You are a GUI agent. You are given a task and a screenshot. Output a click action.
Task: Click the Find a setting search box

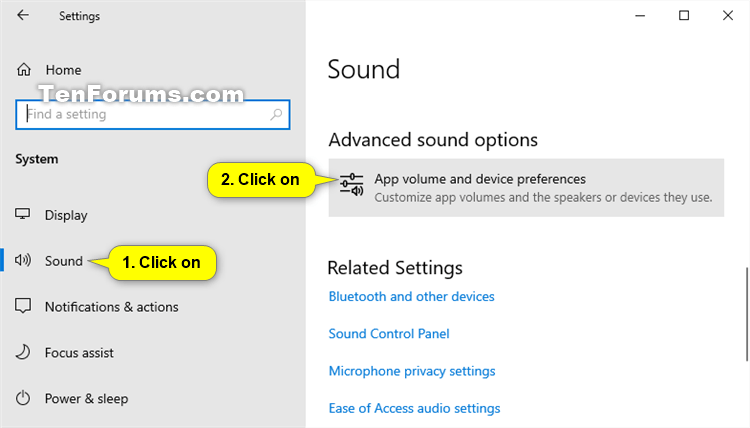[x=153, y=114]
